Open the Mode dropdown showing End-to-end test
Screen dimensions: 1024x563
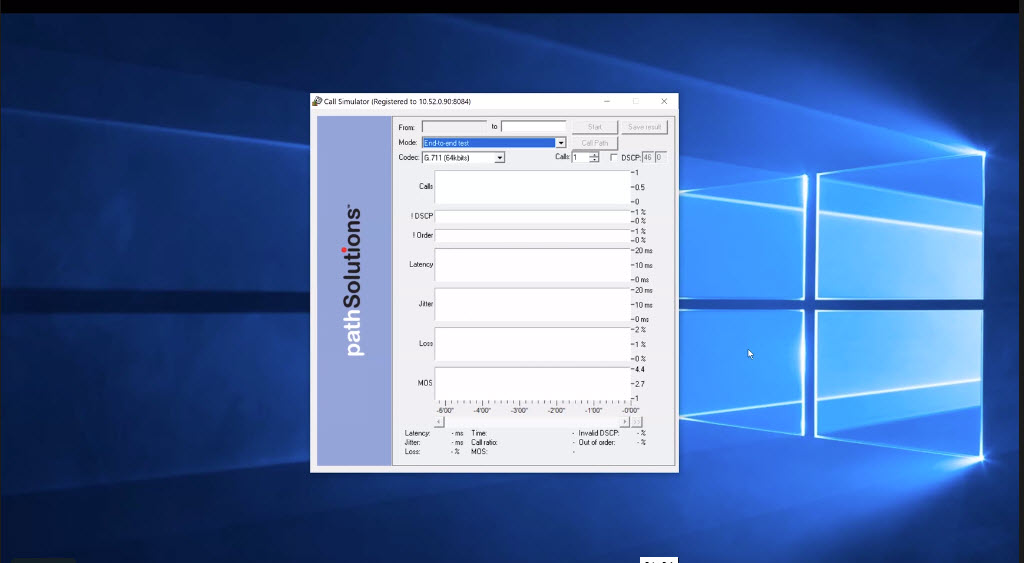tap(560, 143)
